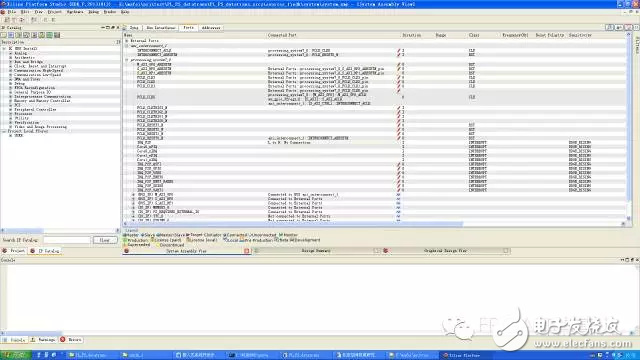Click the third icon in main toolbar
640x360 pixels.
point(22,20)
